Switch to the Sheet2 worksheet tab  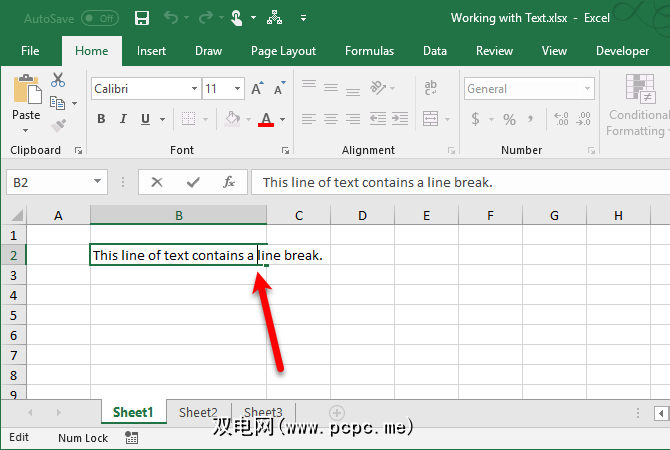click(198, 412)
